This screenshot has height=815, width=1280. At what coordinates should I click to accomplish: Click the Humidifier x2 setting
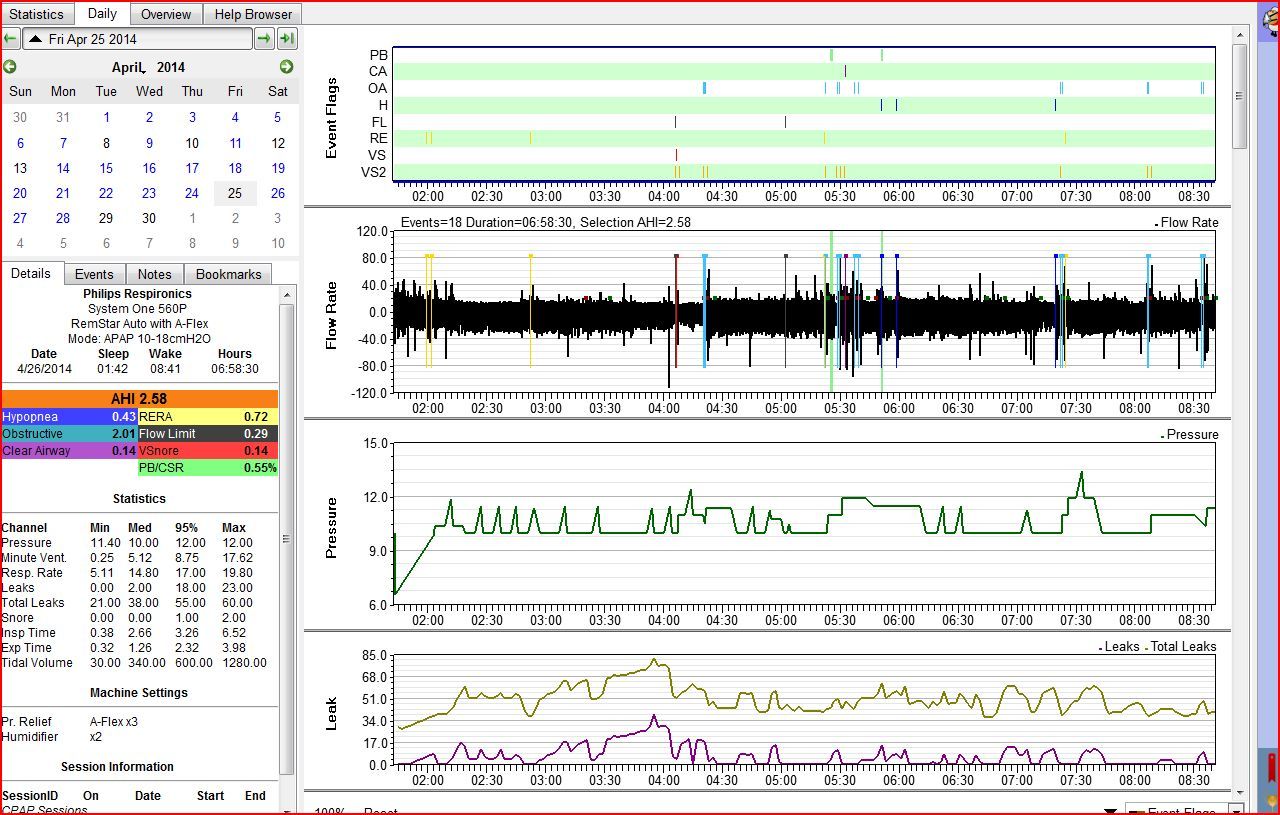(x=52, y=737)
